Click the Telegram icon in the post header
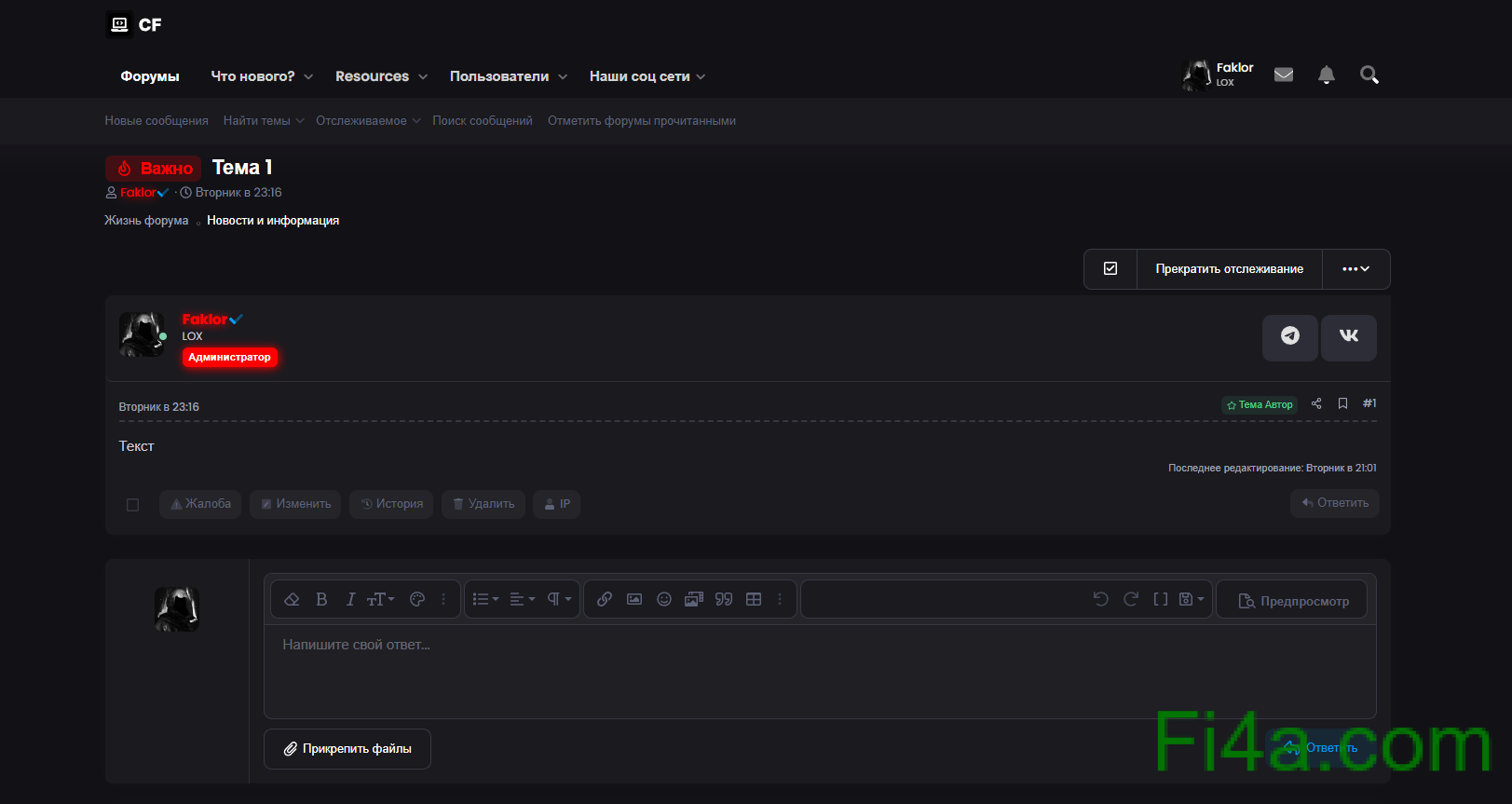The image size is (1512, 804). 1289,336
